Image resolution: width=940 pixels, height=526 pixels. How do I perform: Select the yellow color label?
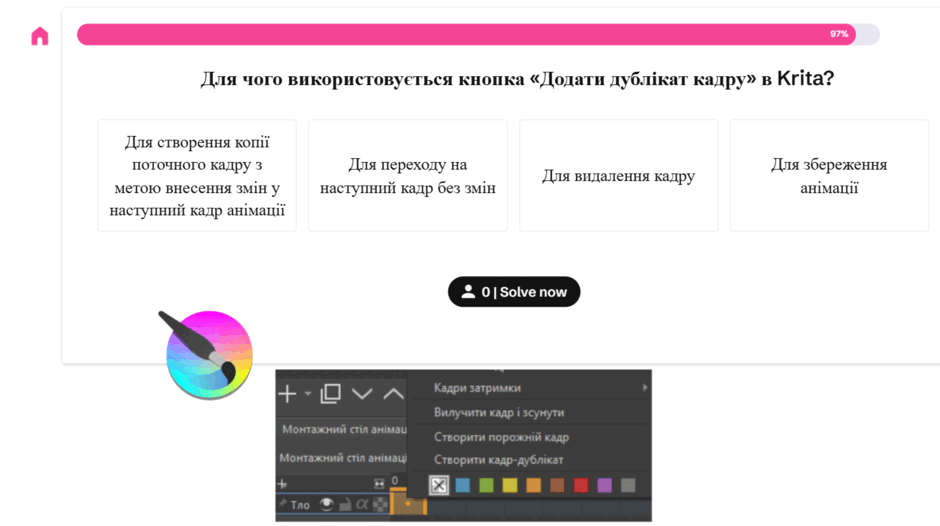(x=510, y=485)
